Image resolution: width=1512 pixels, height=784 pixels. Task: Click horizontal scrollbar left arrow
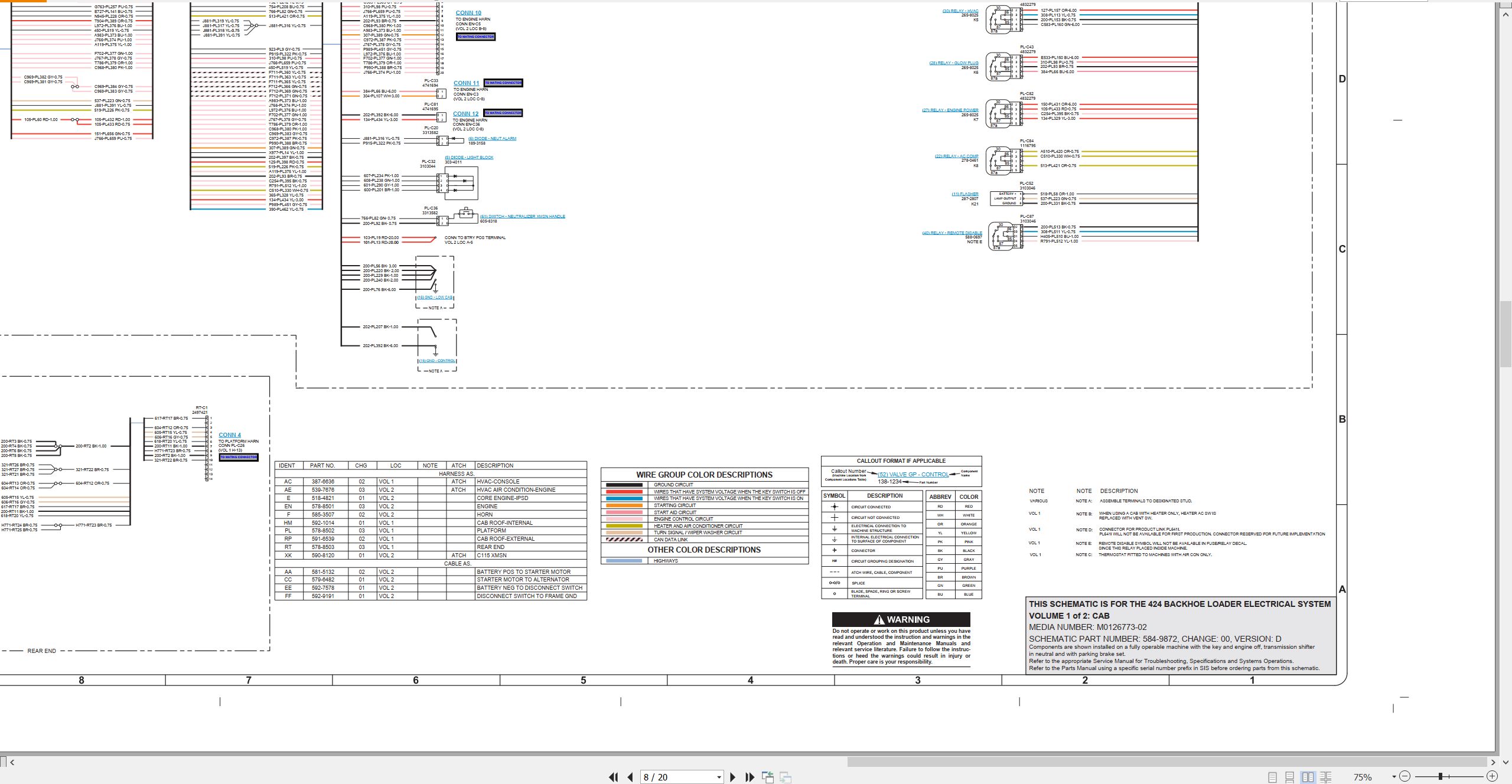(x=12, y=762)
